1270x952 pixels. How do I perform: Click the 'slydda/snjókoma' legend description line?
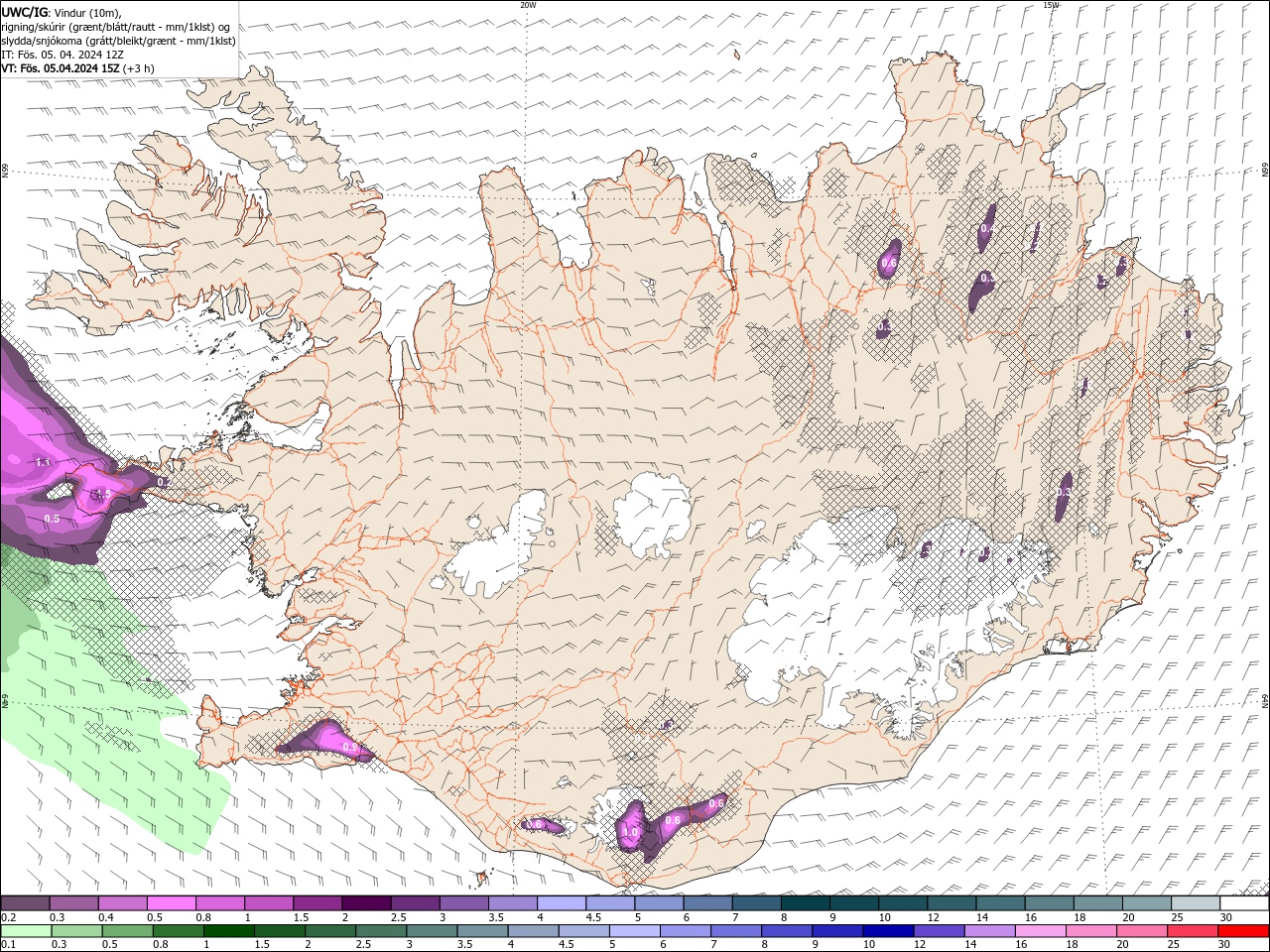[x=118, y=41]
